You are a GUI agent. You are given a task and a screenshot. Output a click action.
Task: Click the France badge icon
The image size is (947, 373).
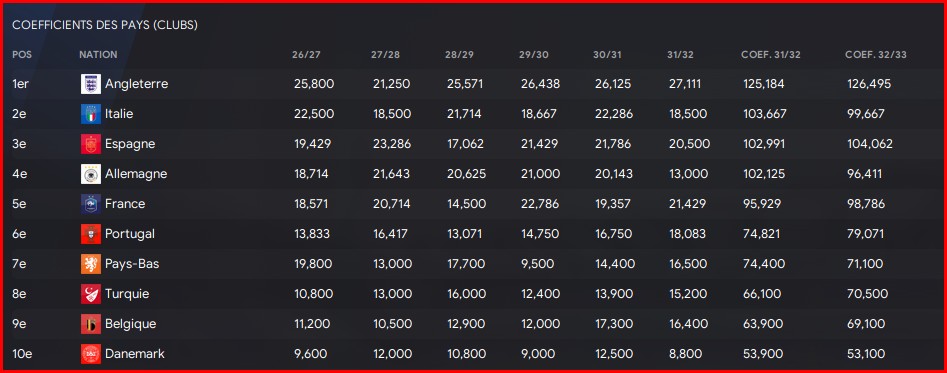pyautogui.click(x=91, y=204)
